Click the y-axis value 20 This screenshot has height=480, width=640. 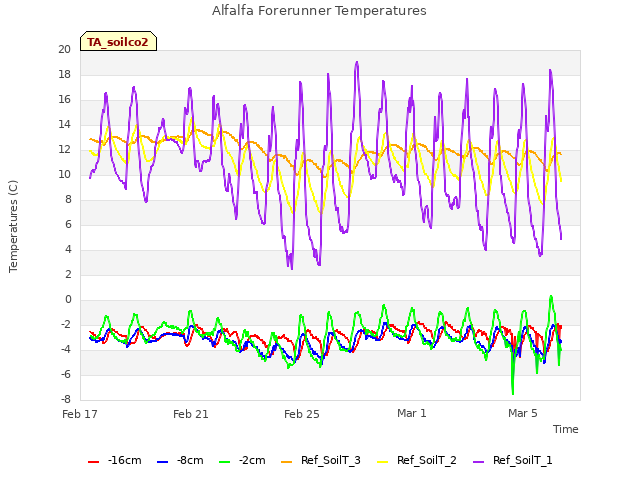(64, 49)
